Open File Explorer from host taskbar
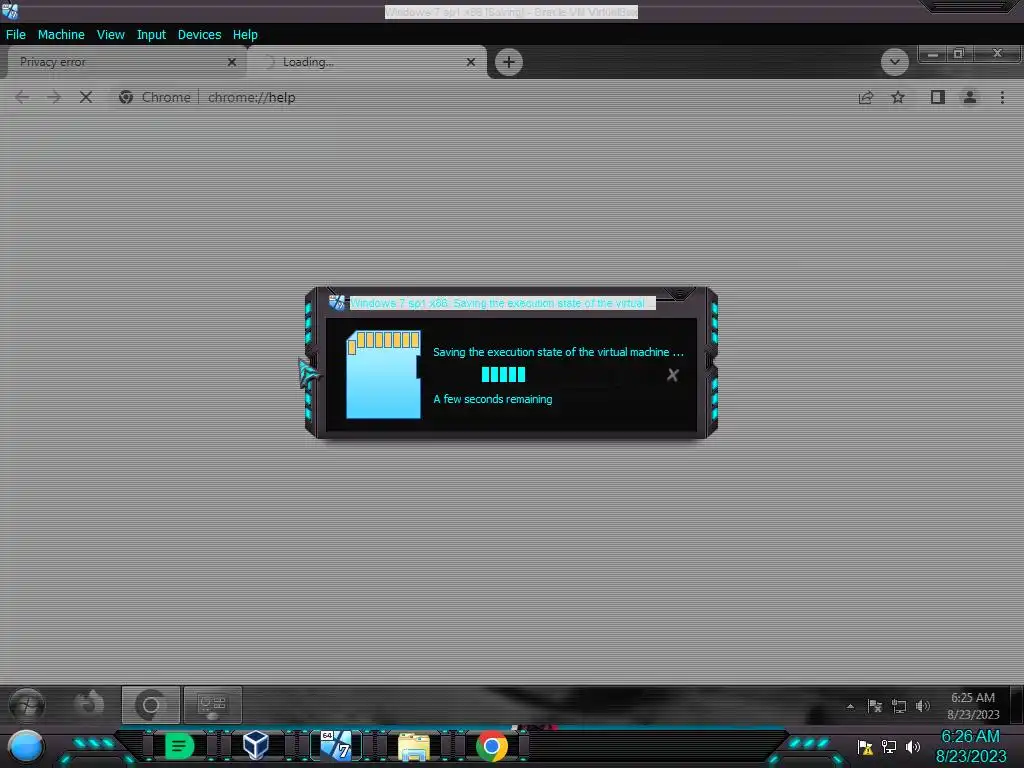 tap(413, 746)
